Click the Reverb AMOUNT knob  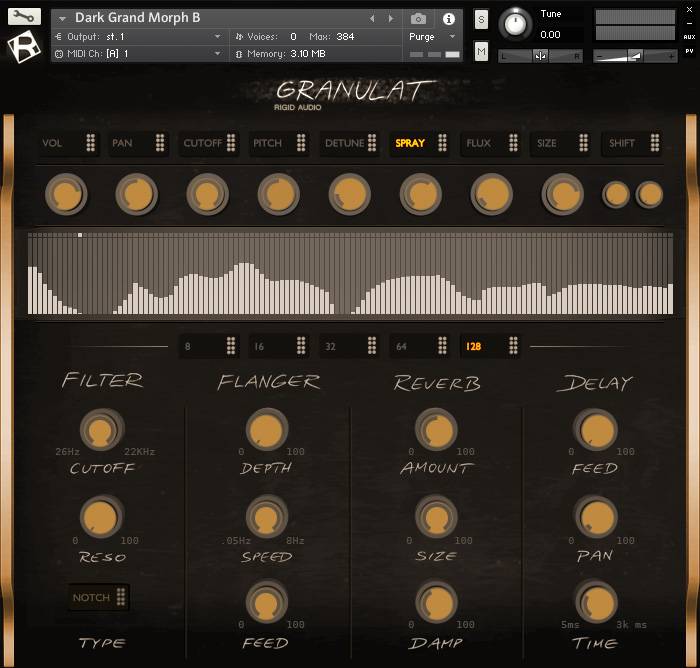pyautogui.click(x=435, y=430)
